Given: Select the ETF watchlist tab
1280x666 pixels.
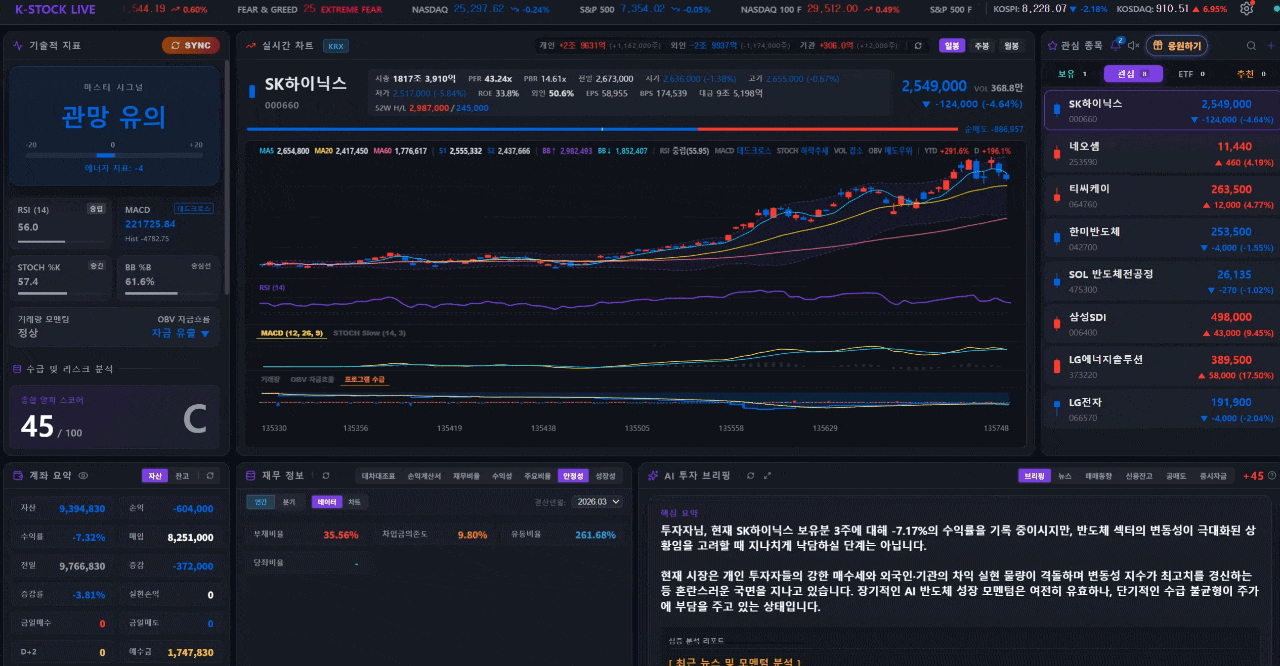Looking at the screenshot, I should tap(1190, 74).
